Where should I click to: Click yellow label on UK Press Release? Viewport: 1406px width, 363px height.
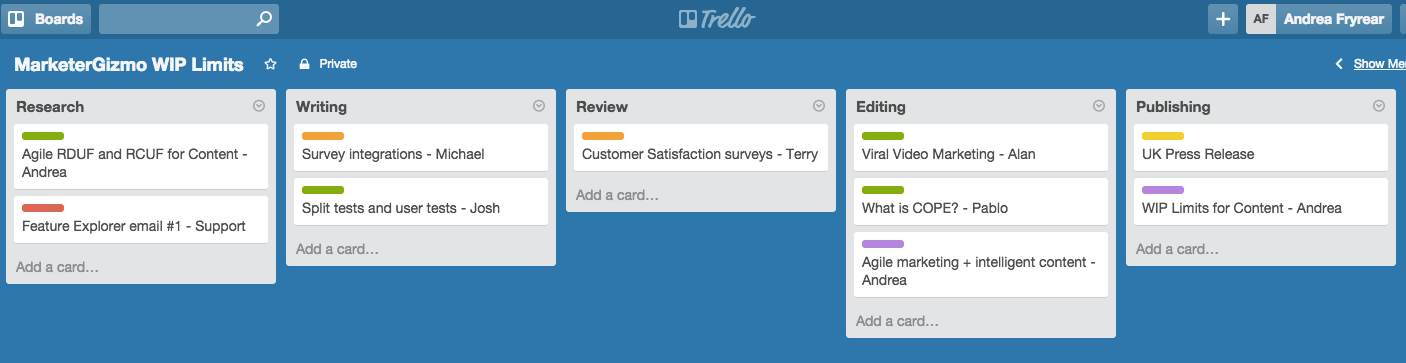click(x=1163, y=136)
